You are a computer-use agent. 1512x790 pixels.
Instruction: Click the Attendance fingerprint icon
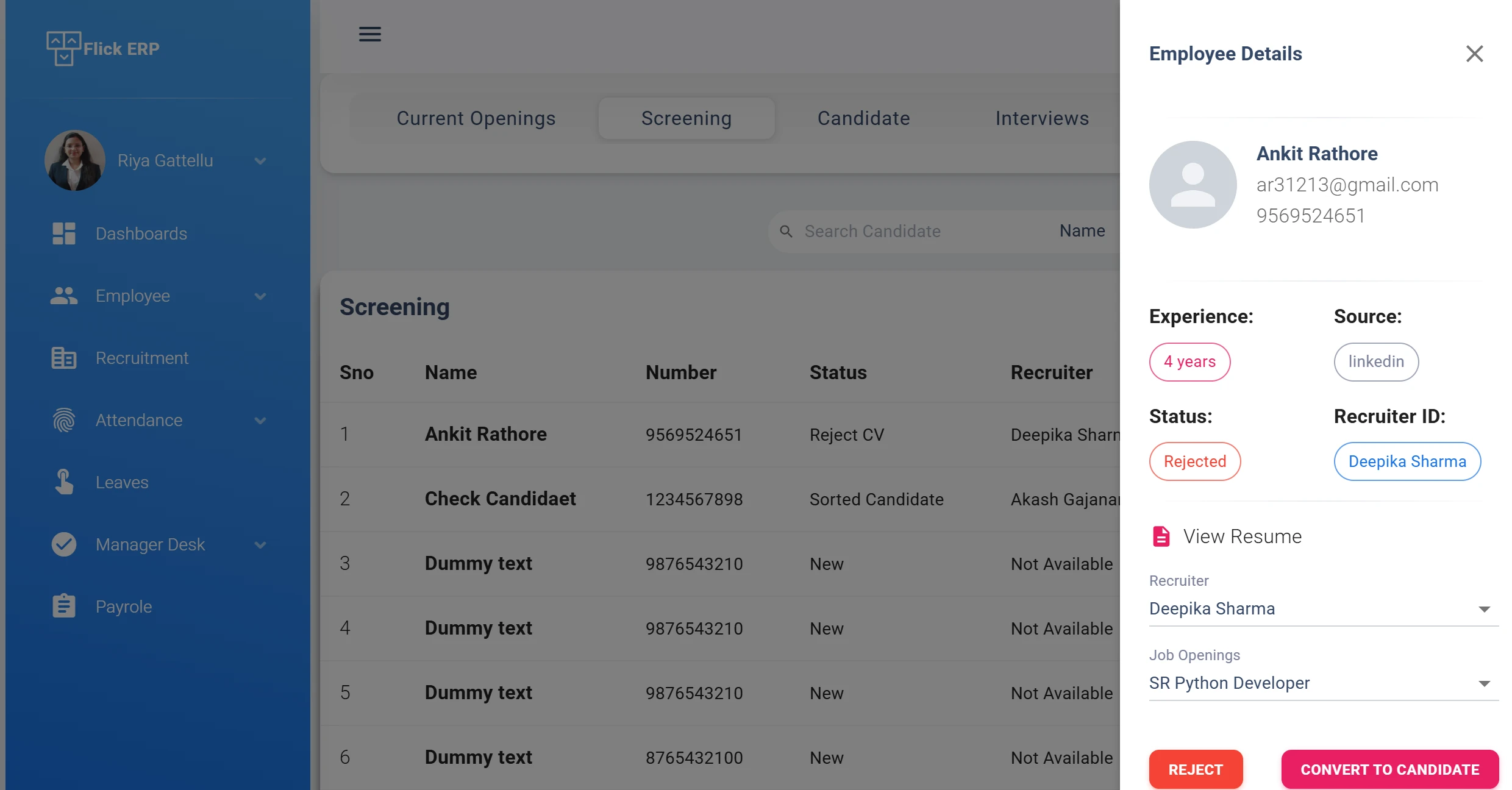[x=63, y=420]
